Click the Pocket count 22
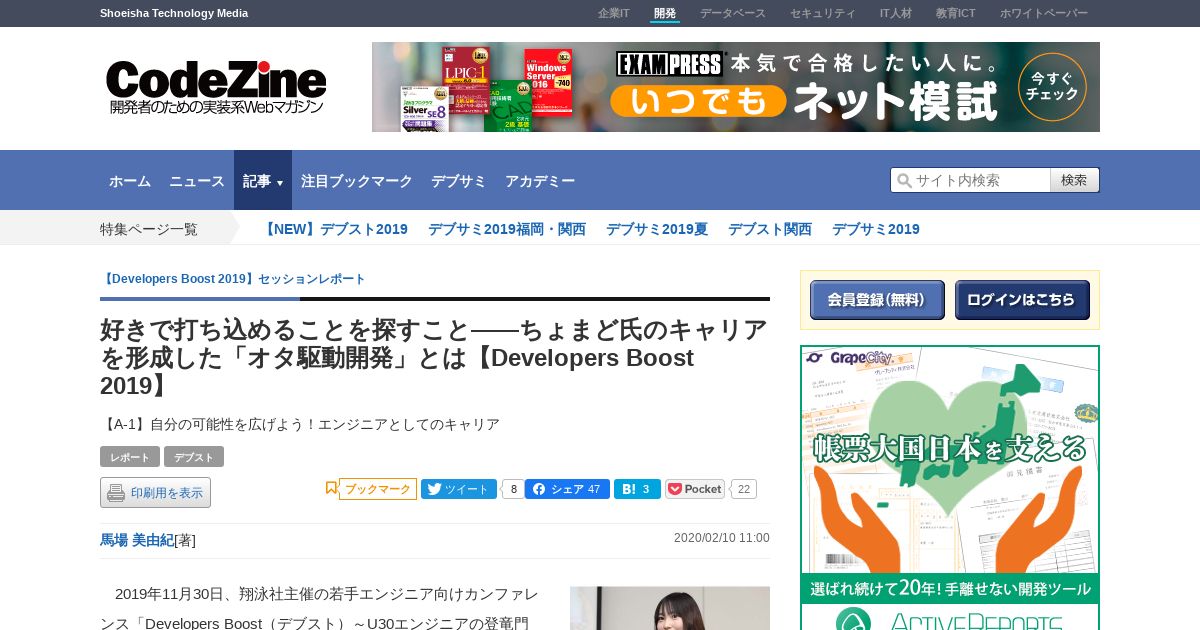 [744, 489]
